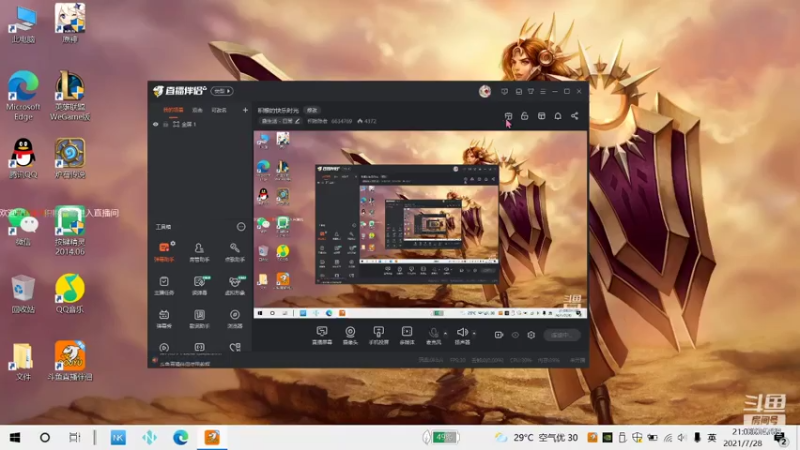This screenshot has height=450, width=800.
Task: Add a new scene with the plus button
Action: tap(245, 110)
